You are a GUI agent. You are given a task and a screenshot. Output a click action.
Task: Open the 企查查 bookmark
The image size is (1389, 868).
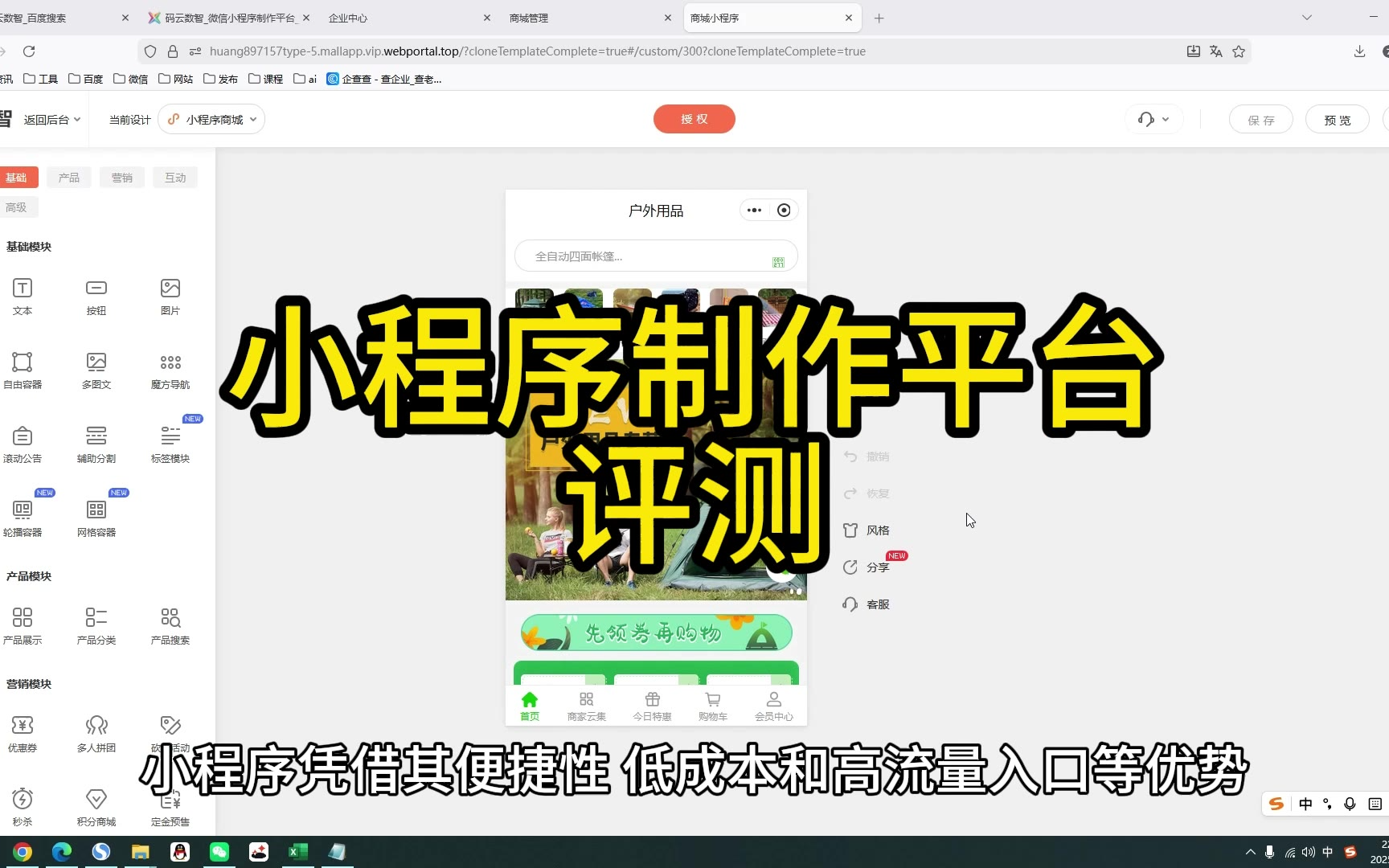(x=384, y=79)
